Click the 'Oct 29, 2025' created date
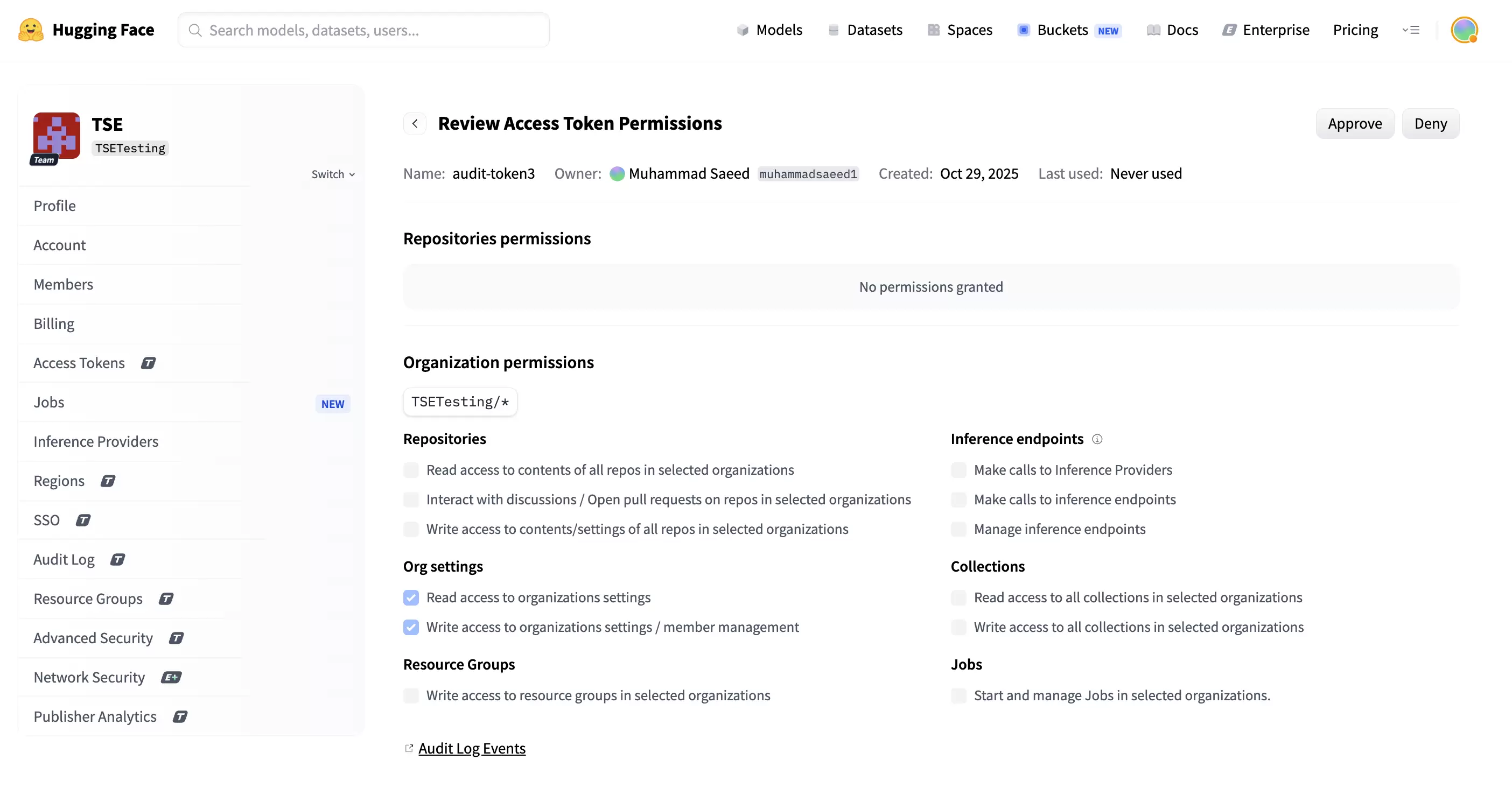The image size is (1512, 788). click(979, 174)
